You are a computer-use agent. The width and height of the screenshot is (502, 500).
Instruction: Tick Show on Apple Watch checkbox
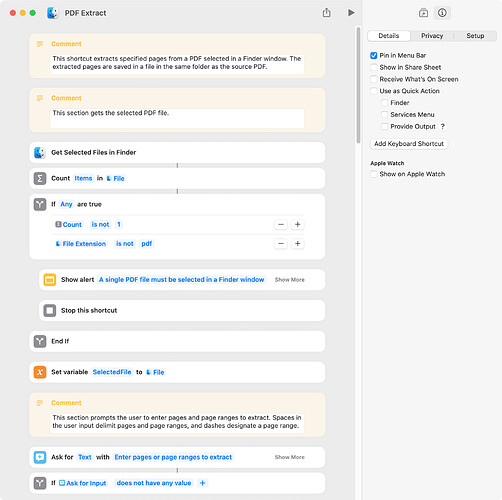pyautogui.click(x=374, y=174)
